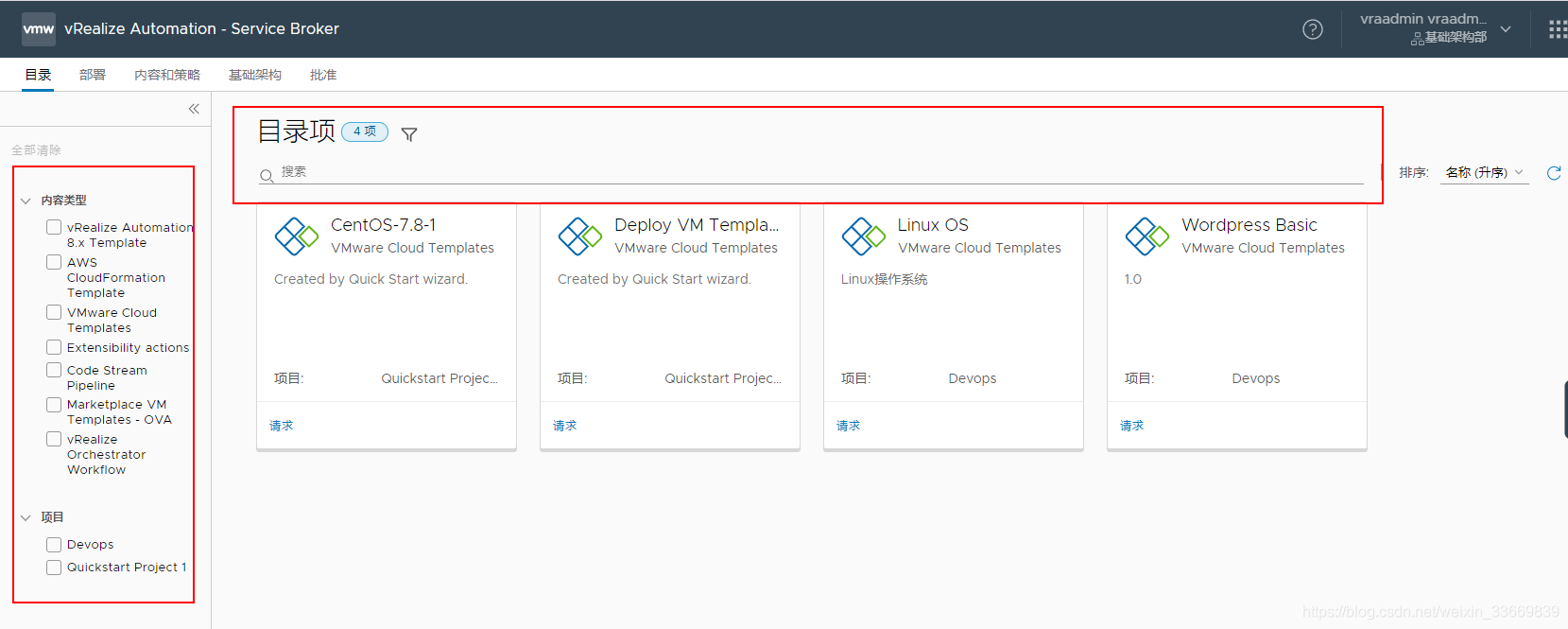
Task: Collapse the 内容类型 filter section
Action: [26, 201]
